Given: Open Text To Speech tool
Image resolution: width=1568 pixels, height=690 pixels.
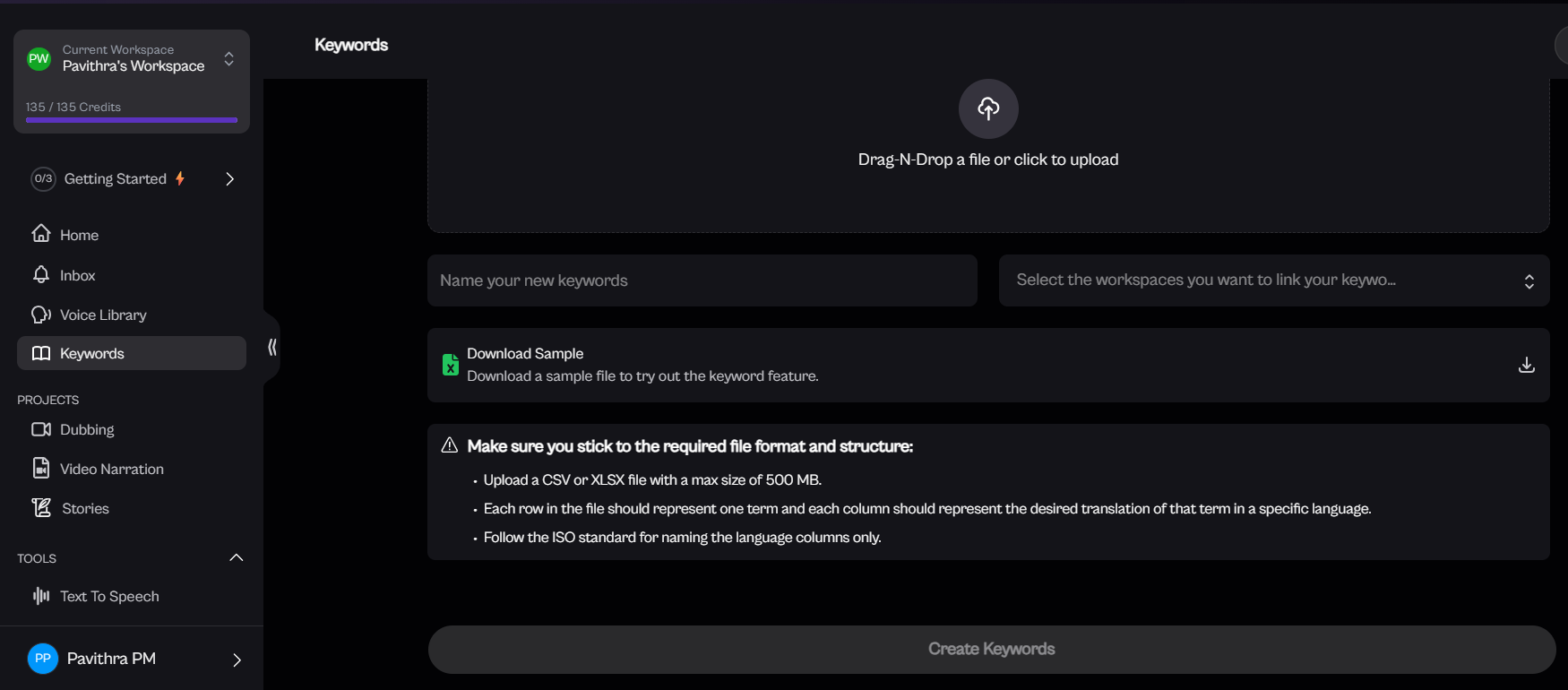Looking at the screenshot, I should pyautogui.click(x=109, y=597).
